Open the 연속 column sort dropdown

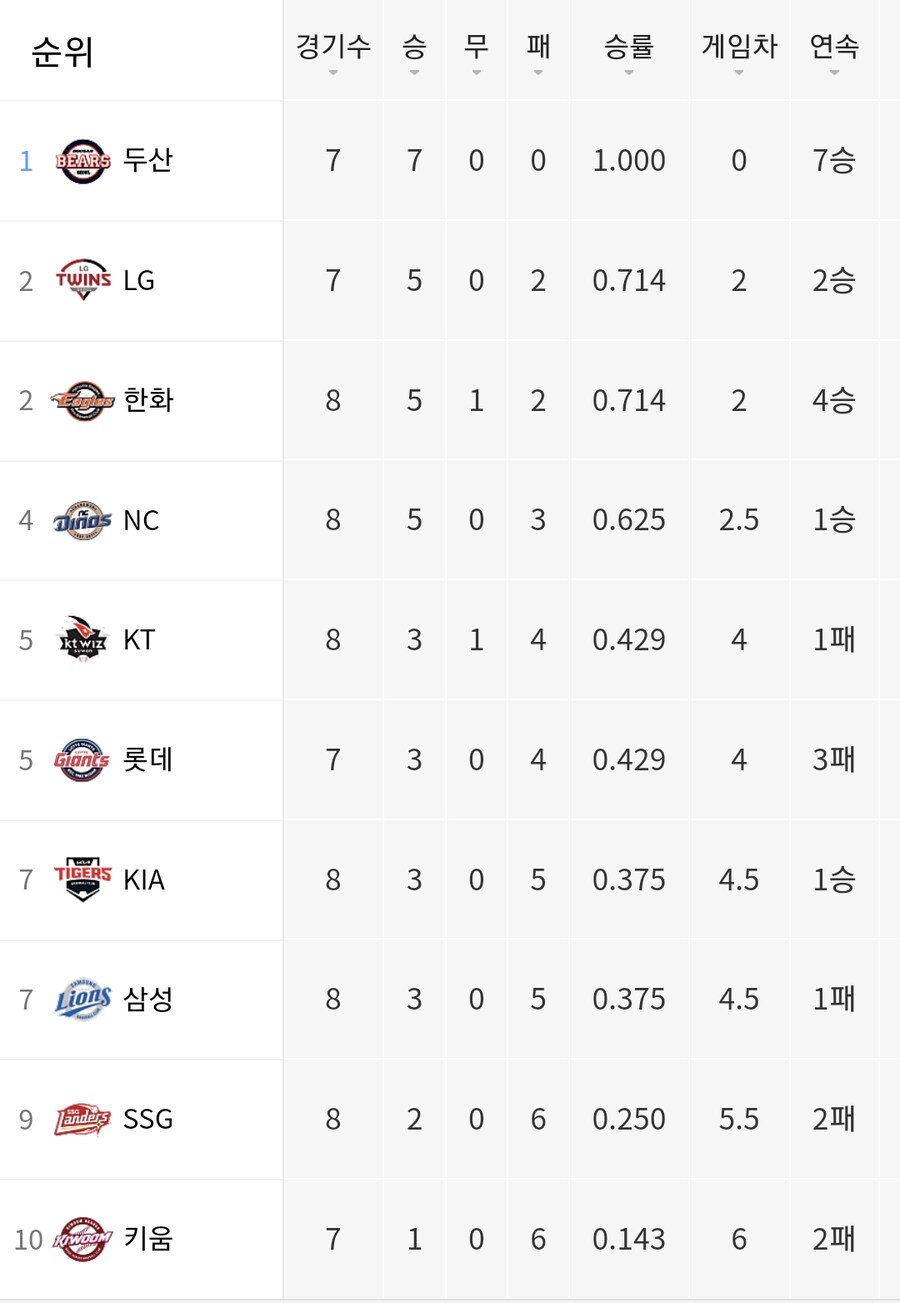(x=834, y=72)
